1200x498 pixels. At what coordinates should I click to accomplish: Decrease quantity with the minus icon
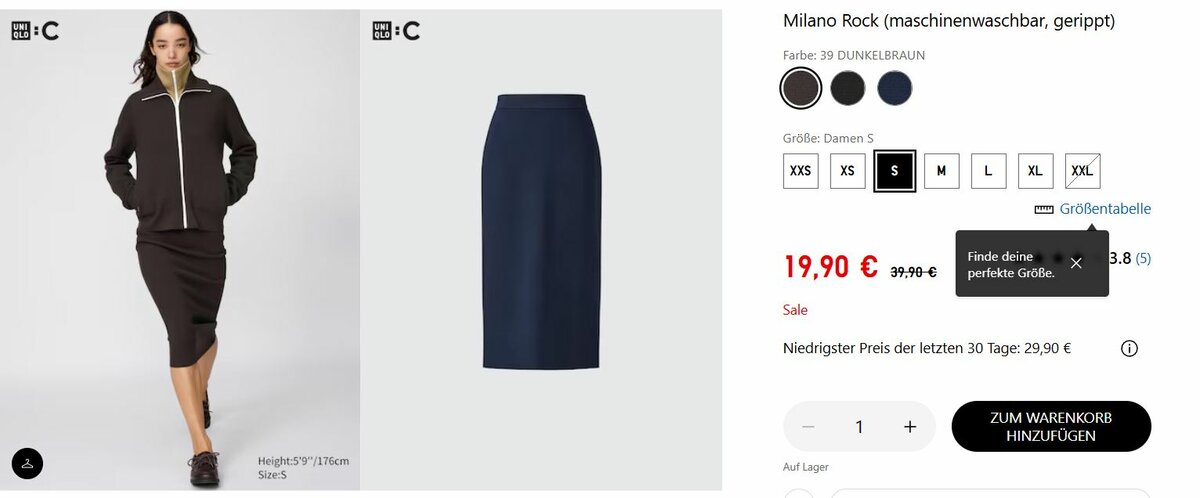point(808,427)
